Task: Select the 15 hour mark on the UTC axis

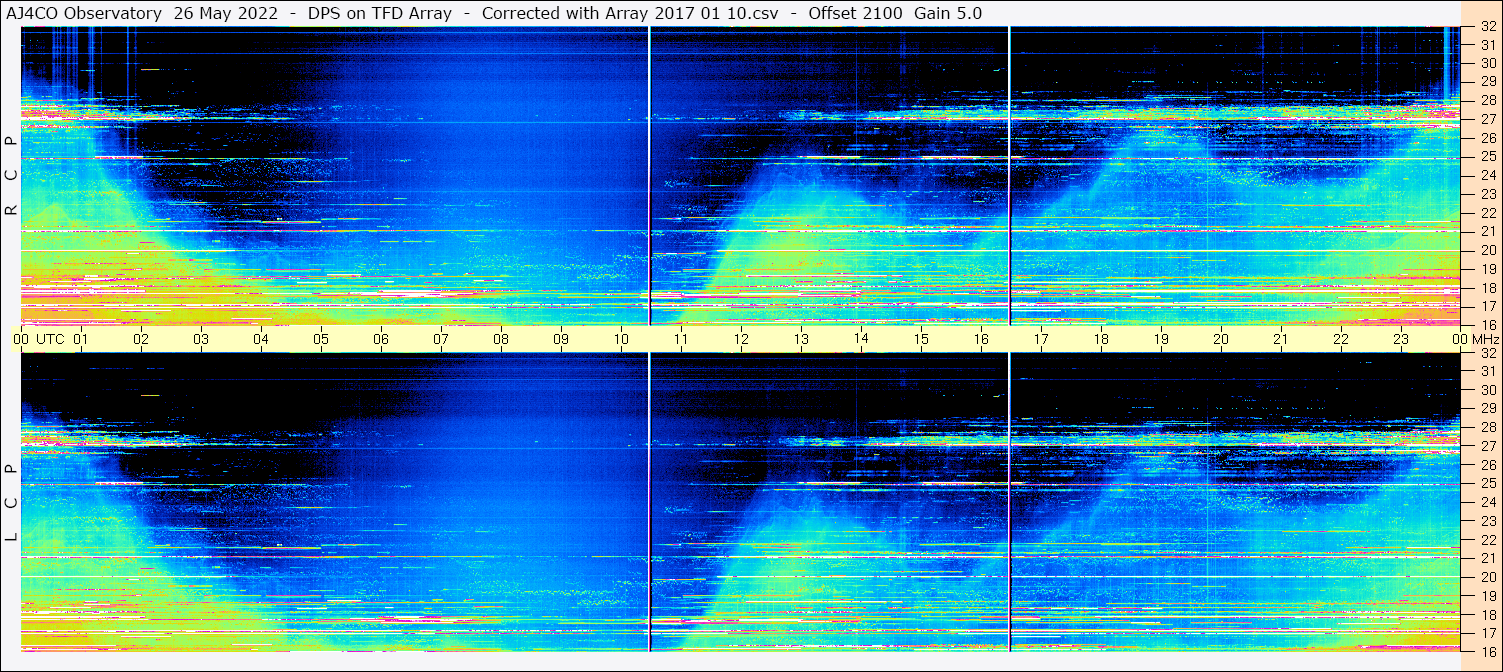Action: pyautogui.click(x=921, y=339)
